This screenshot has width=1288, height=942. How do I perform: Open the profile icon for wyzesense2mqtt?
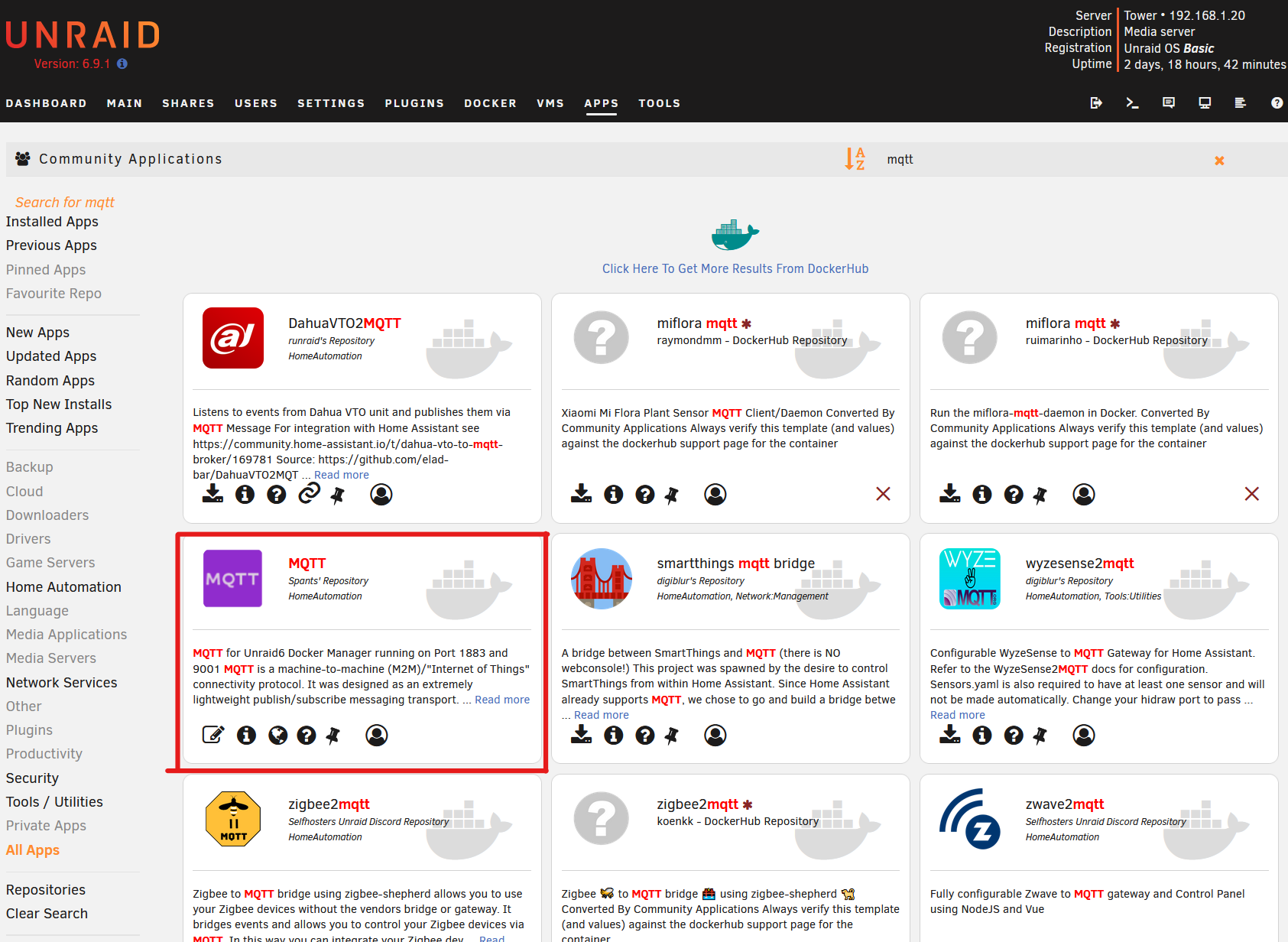tap(1084, 735)
